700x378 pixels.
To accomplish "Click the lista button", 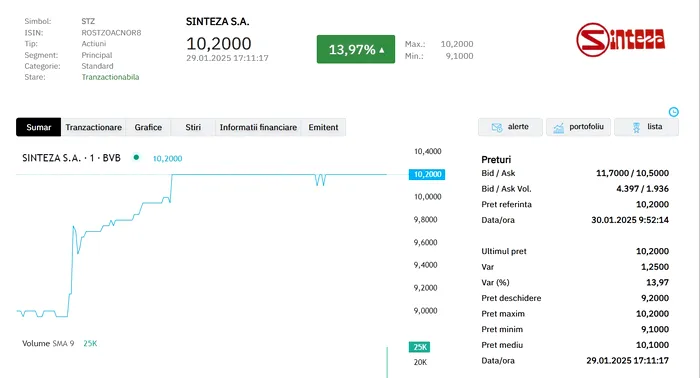I will pyautogui.click(x=646, y=127).
